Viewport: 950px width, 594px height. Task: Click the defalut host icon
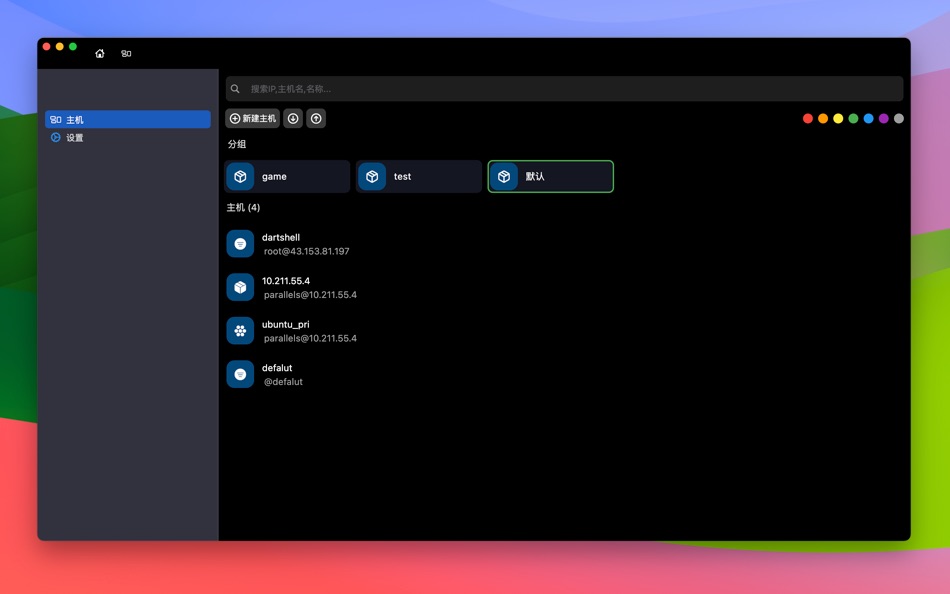pyautogui.click(x=240, y=374)
